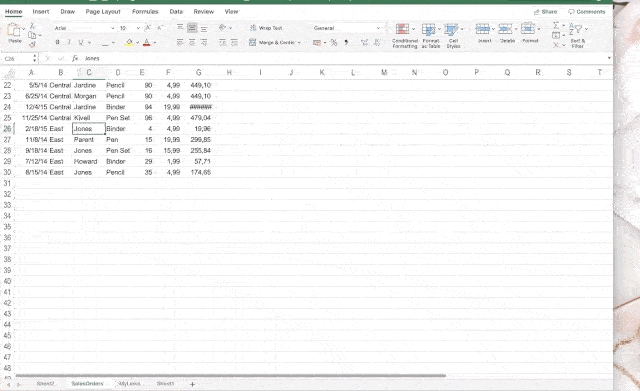Screen dimensions: 640x391
Task: Click the AutoSum sigma icon
Action: [x=556, y=25]
